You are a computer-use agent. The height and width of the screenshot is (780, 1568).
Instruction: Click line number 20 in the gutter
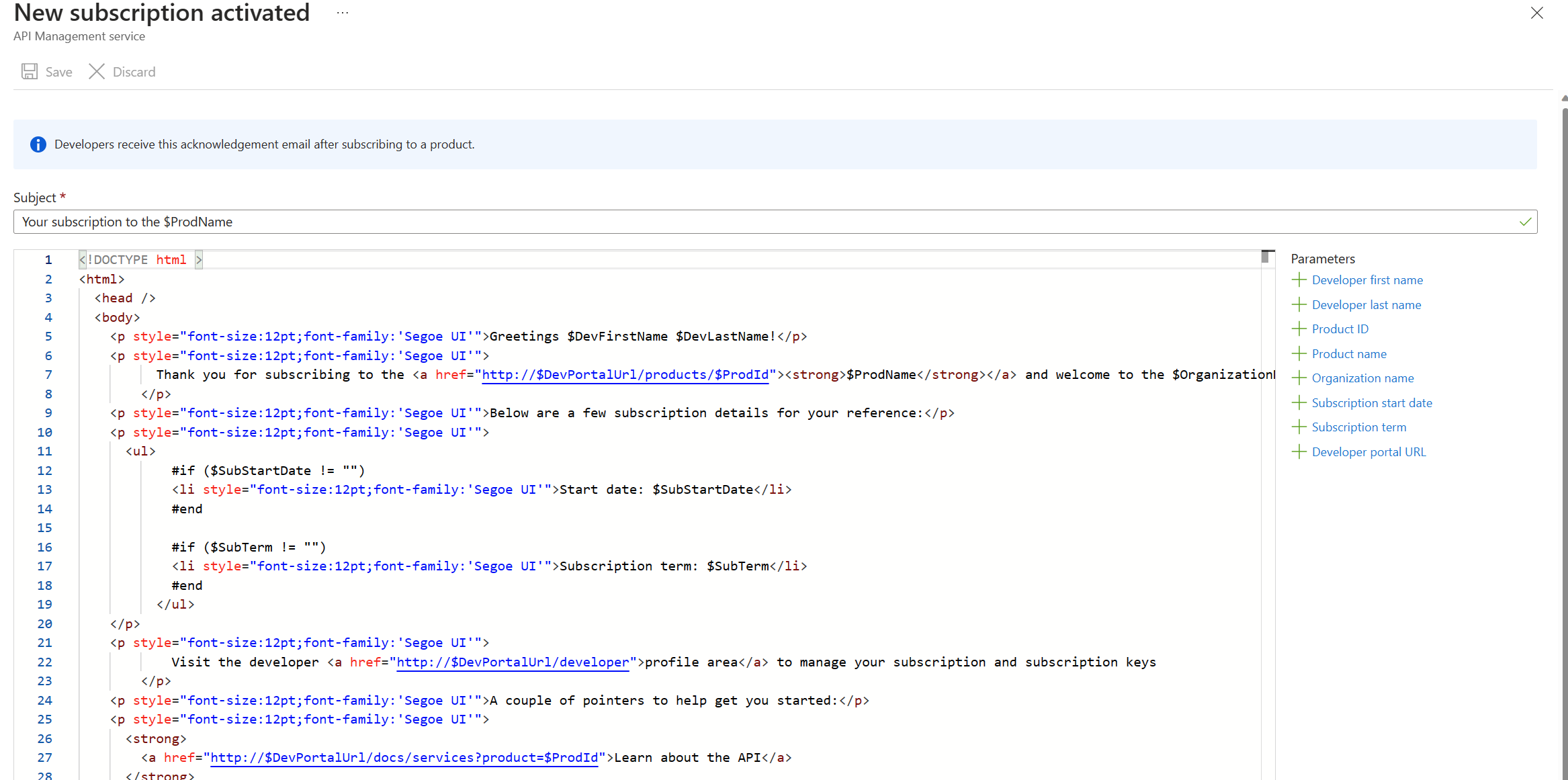coord(44,624)
